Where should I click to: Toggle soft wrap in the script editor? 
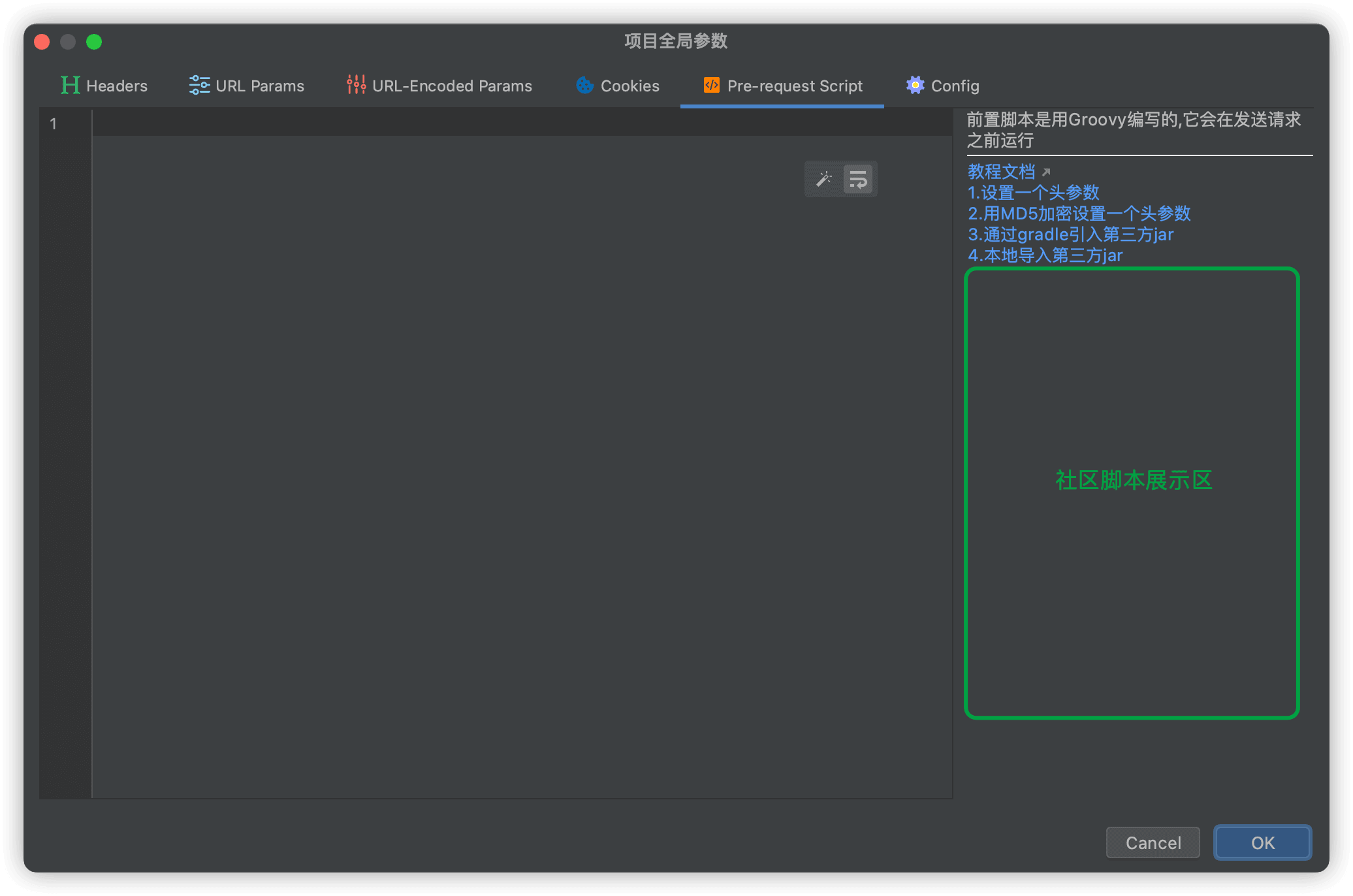[858, 178]
